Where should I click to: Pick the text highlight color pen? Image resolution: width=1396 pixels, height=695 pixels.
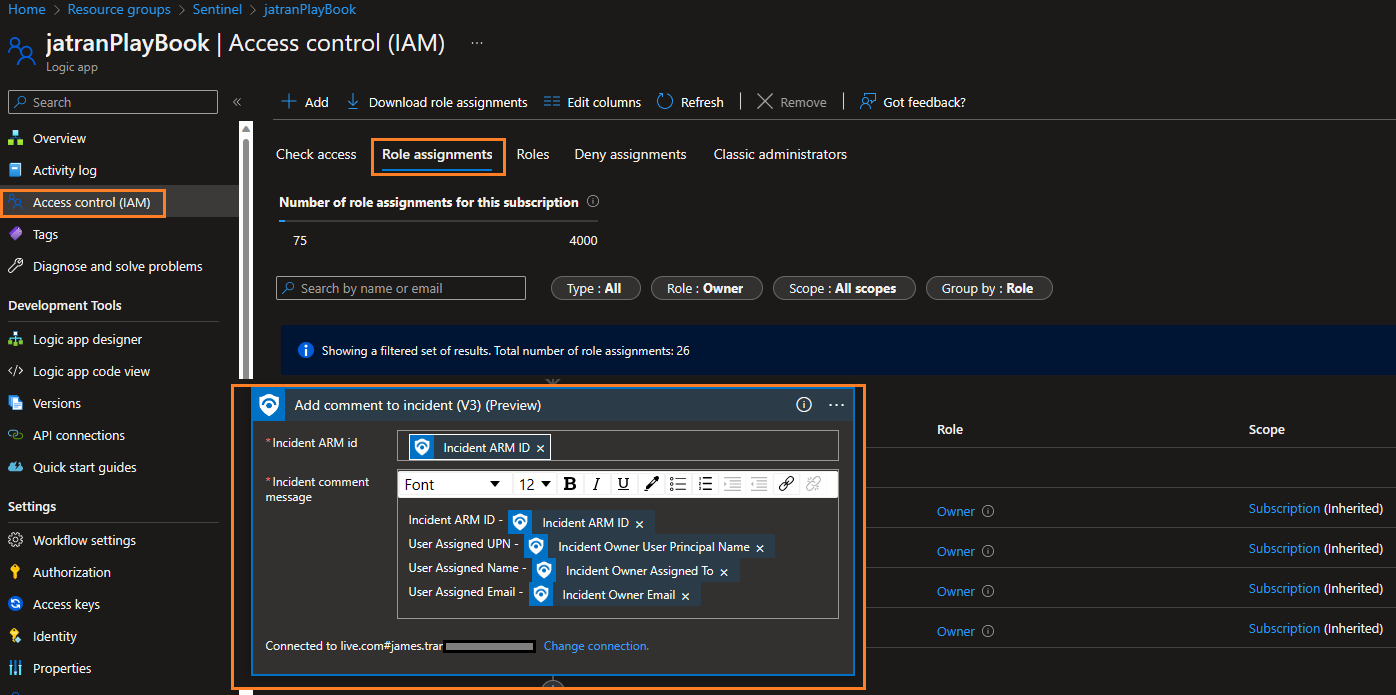tap(651, 484)
